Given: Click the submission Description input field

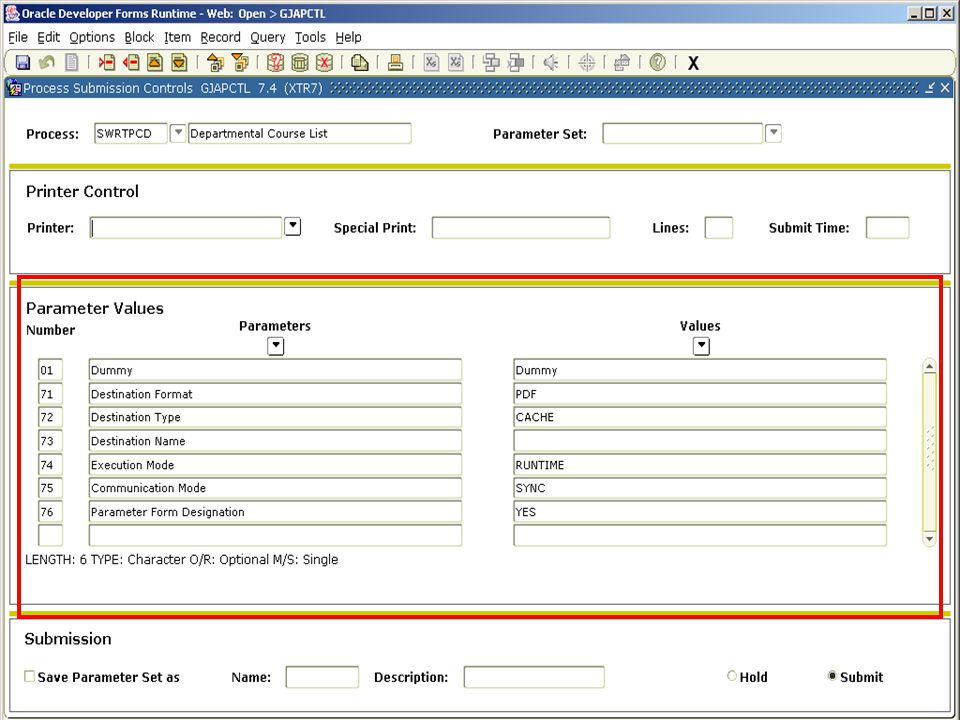Looking at the screenshot, I should coord(534,677).
